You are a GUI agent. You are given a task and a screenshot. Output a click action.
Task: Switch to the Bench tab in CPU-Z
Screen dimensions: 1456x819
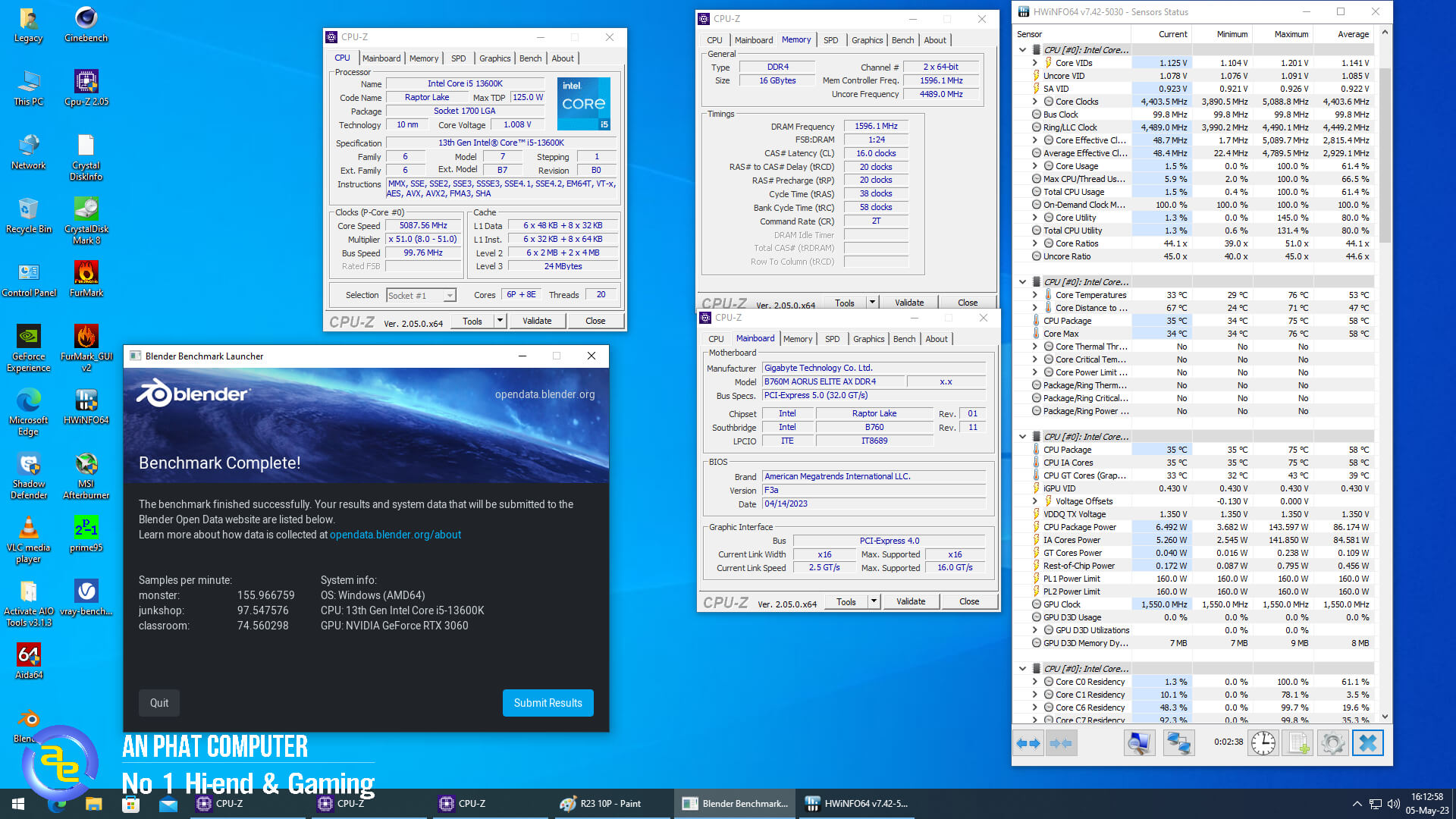click(530, 58)
